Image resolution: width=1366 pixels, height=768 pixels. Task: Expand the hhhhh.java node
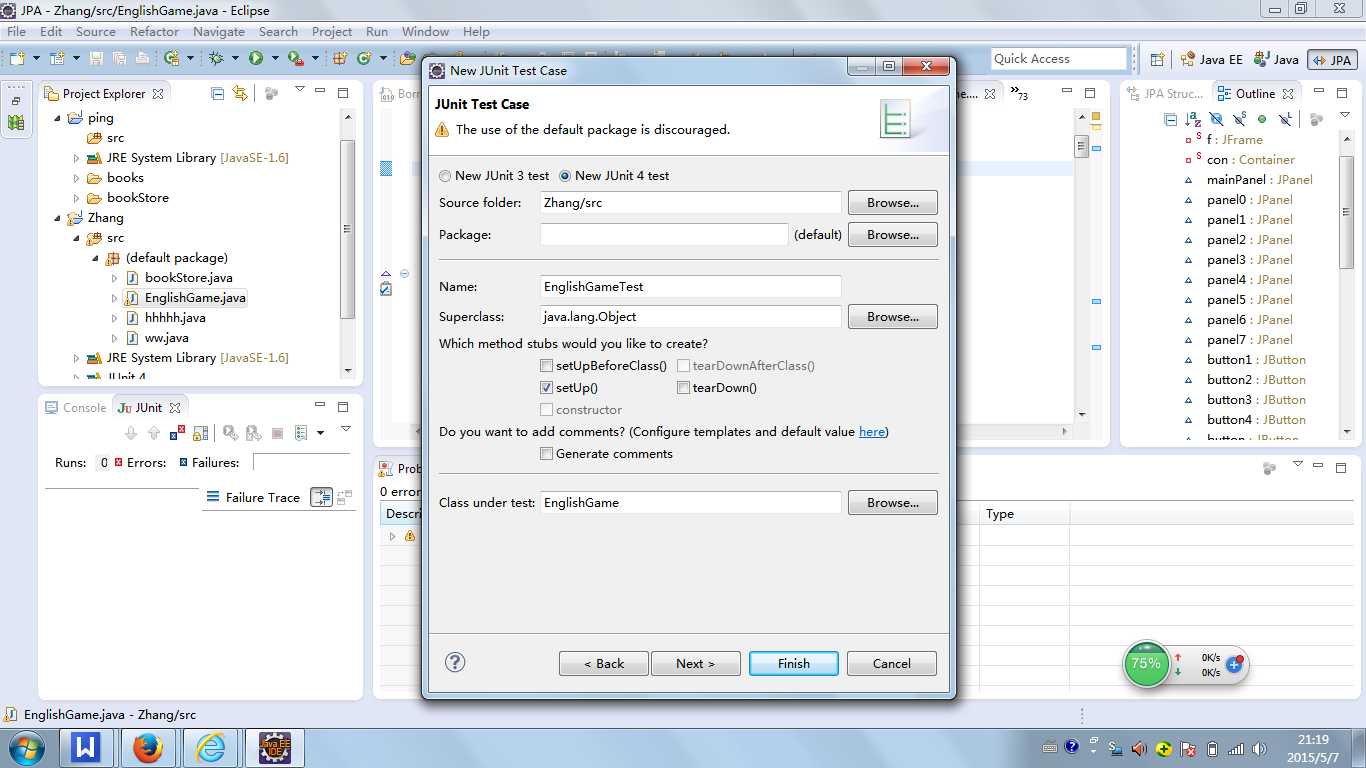tap(114, 318)
